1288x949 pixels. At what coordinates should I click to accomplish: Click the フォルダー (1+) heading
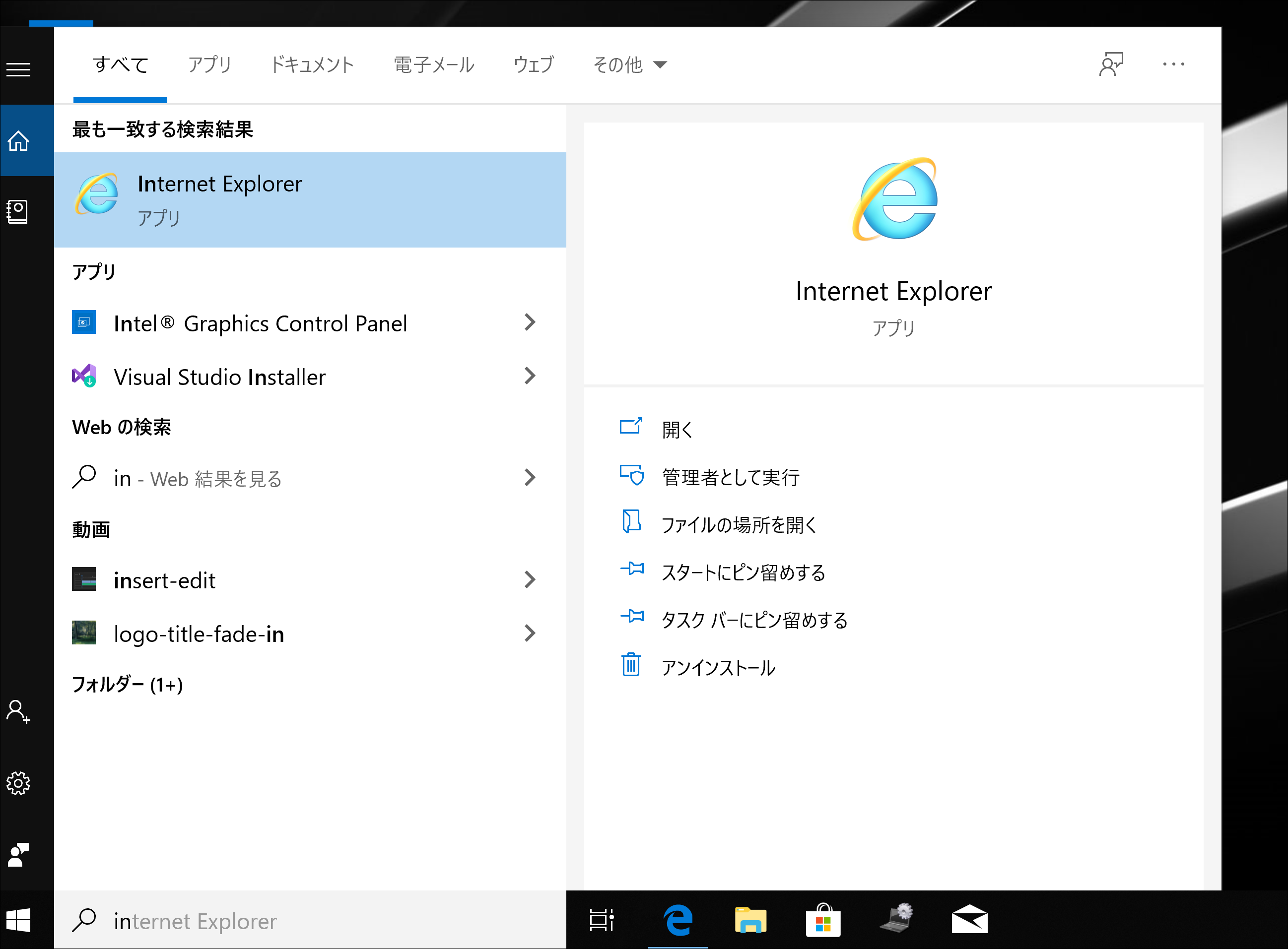tap(127, 684)
